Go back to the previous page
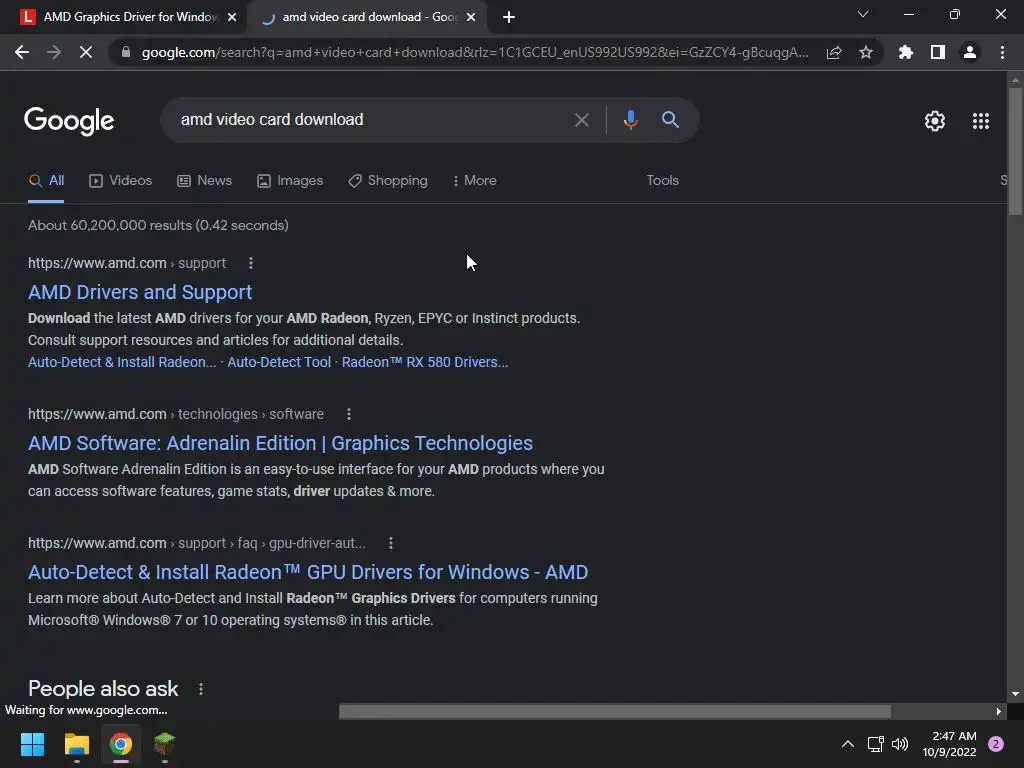Image resolution: width=1024 pixels, height=768 pixels. click(22, 52)
